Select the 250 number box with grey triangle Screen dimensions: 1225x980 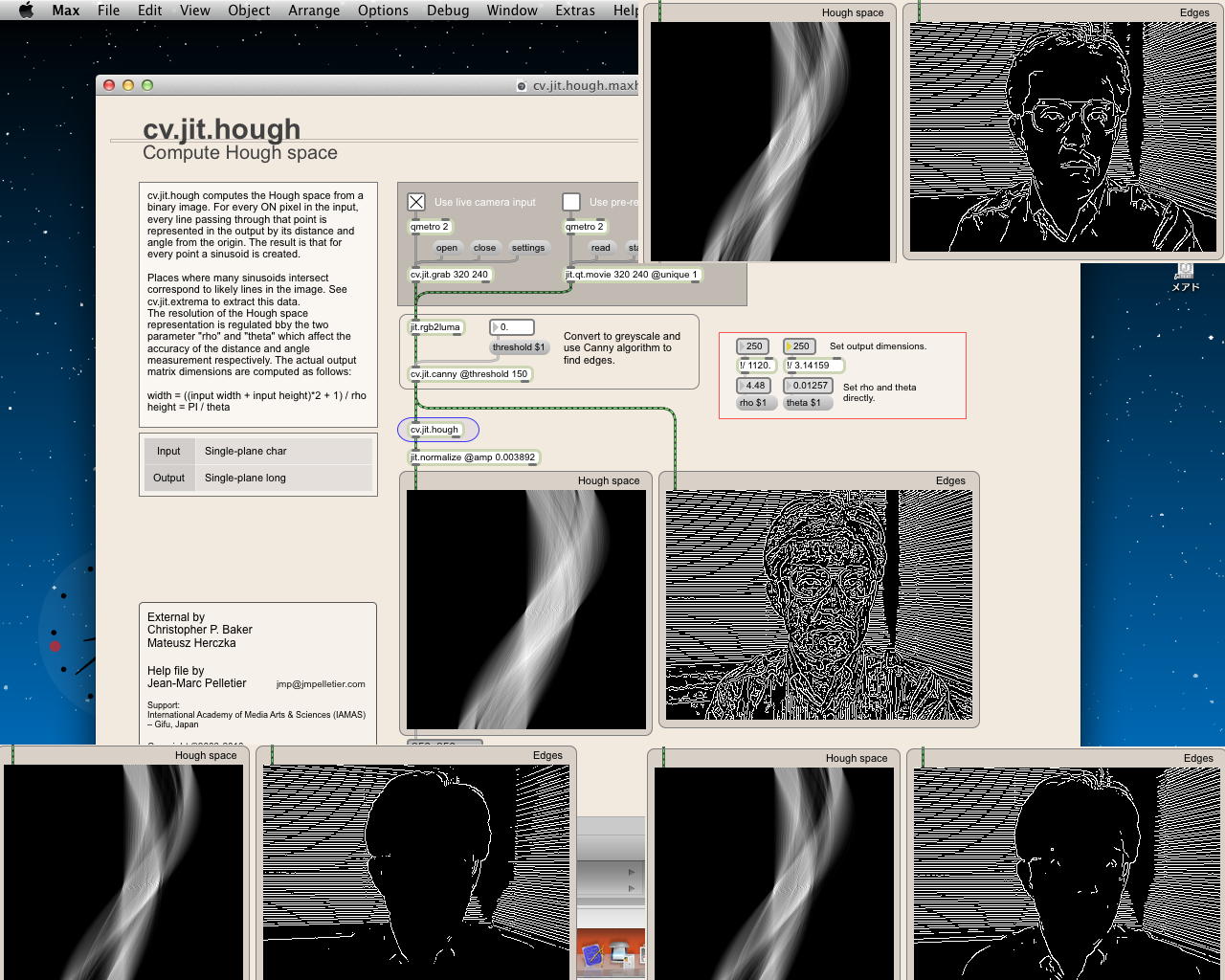[x=753, y=346]
